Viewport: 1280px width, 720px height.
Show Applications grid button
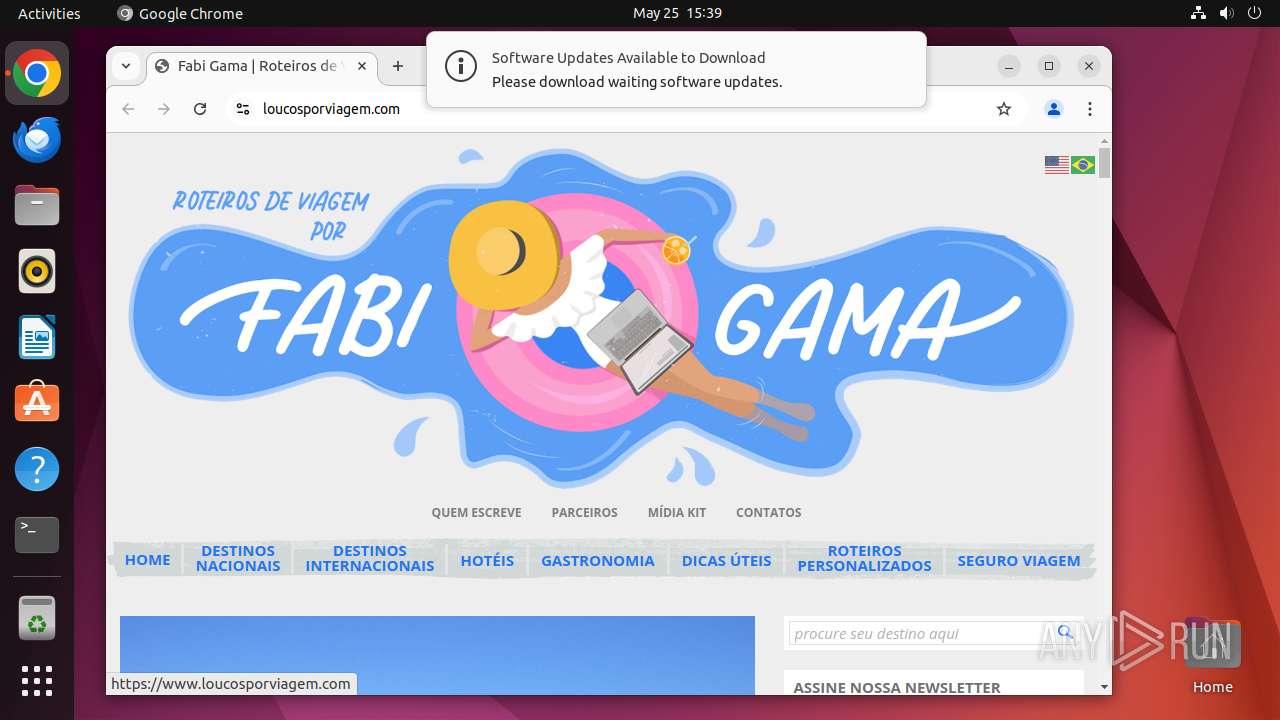pos(37,681)
